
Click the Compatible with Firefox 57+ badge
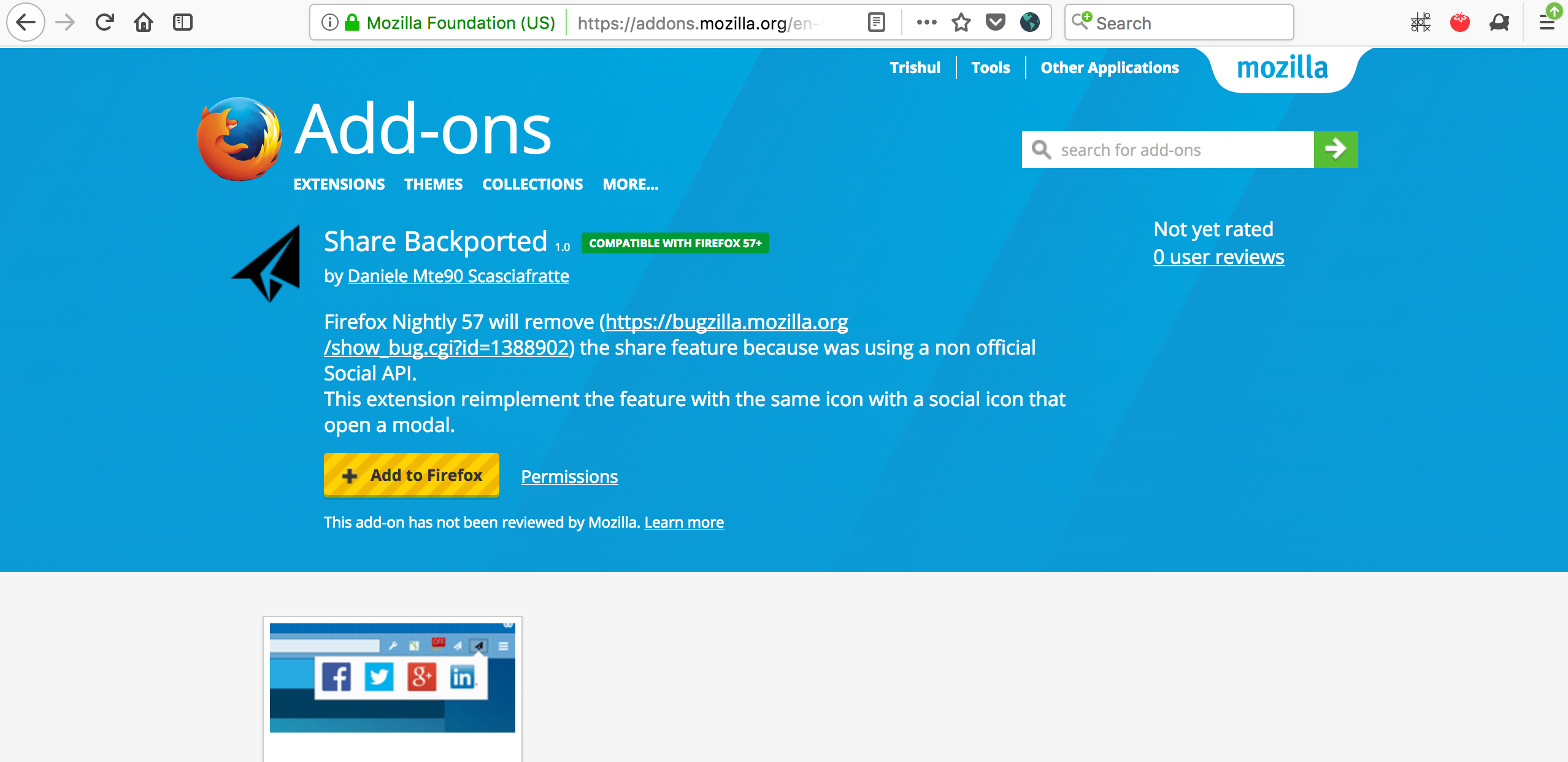(x=675, y=243)
